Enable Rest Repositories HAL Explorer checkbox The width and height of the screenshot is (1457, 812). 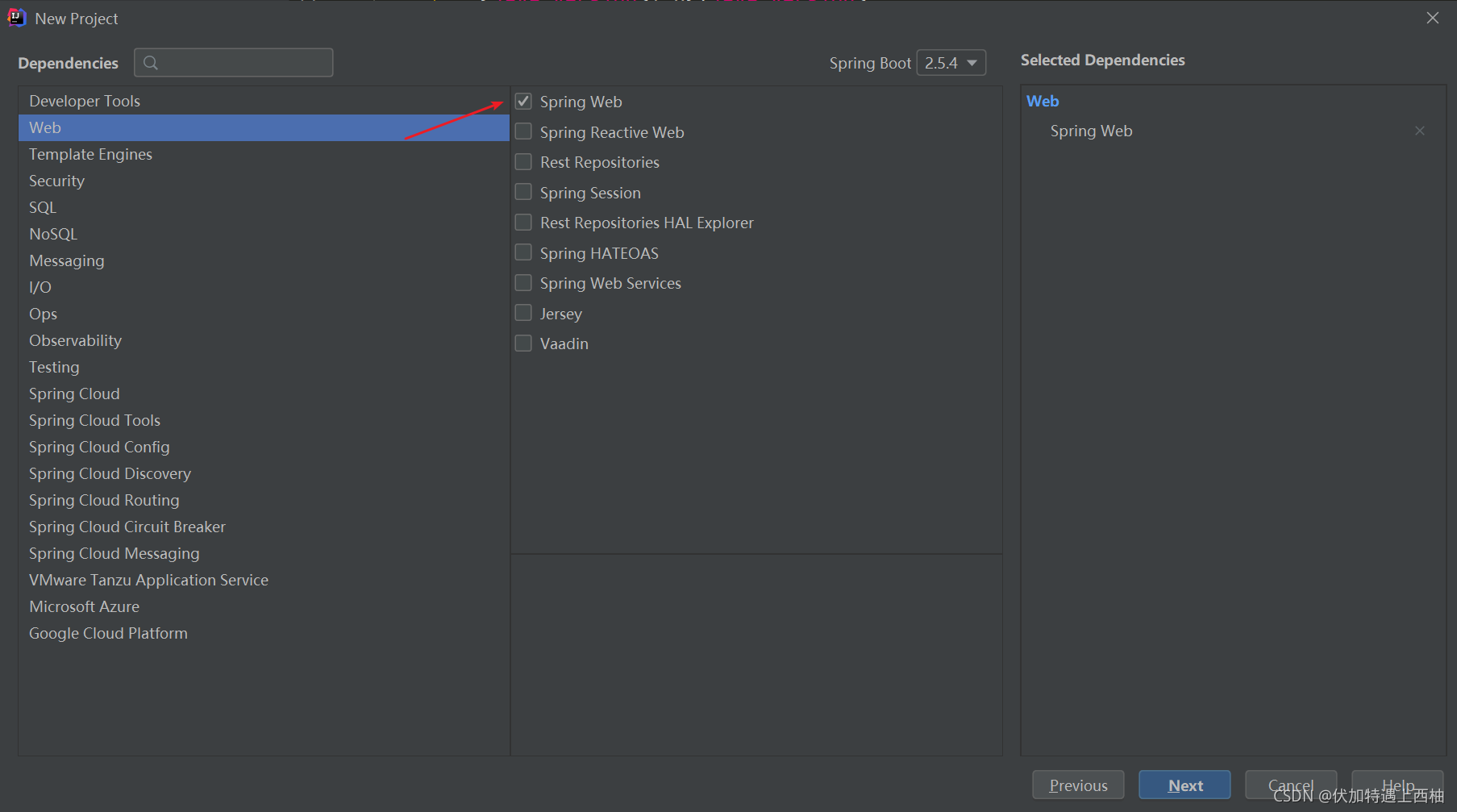523,223
